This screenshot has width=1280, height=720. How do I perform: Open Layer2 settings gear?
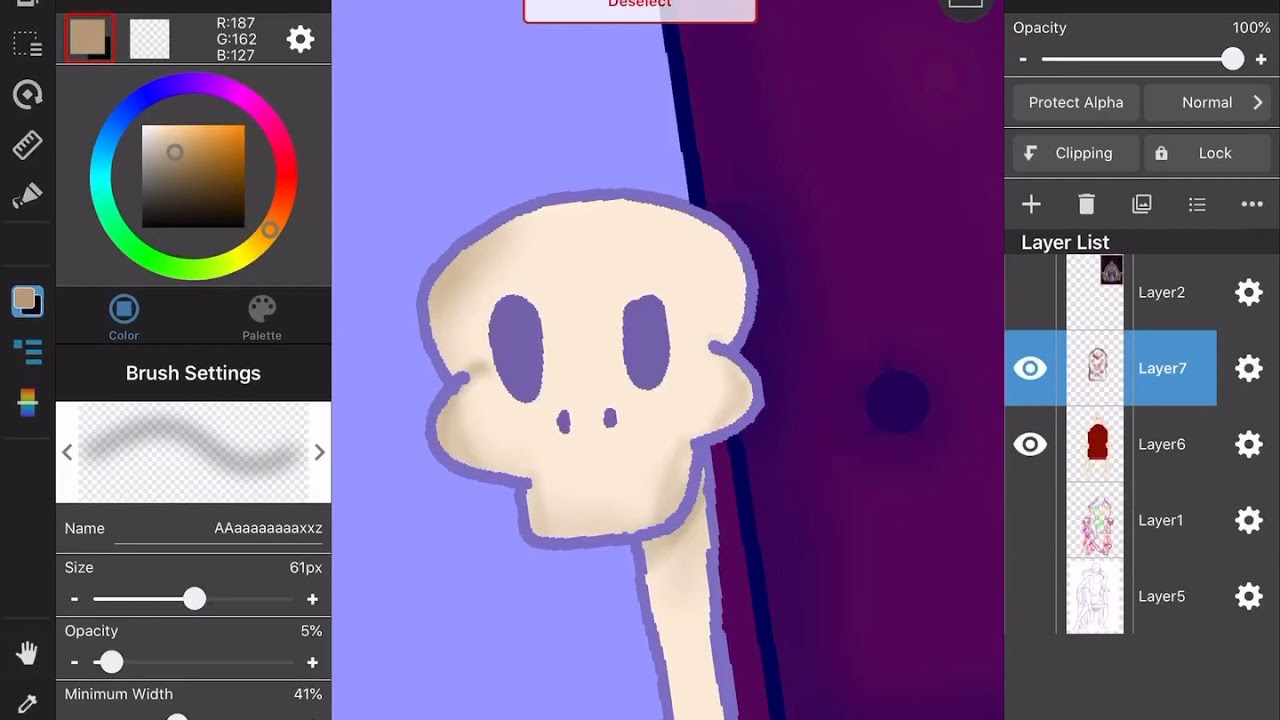coord(1249,292)
